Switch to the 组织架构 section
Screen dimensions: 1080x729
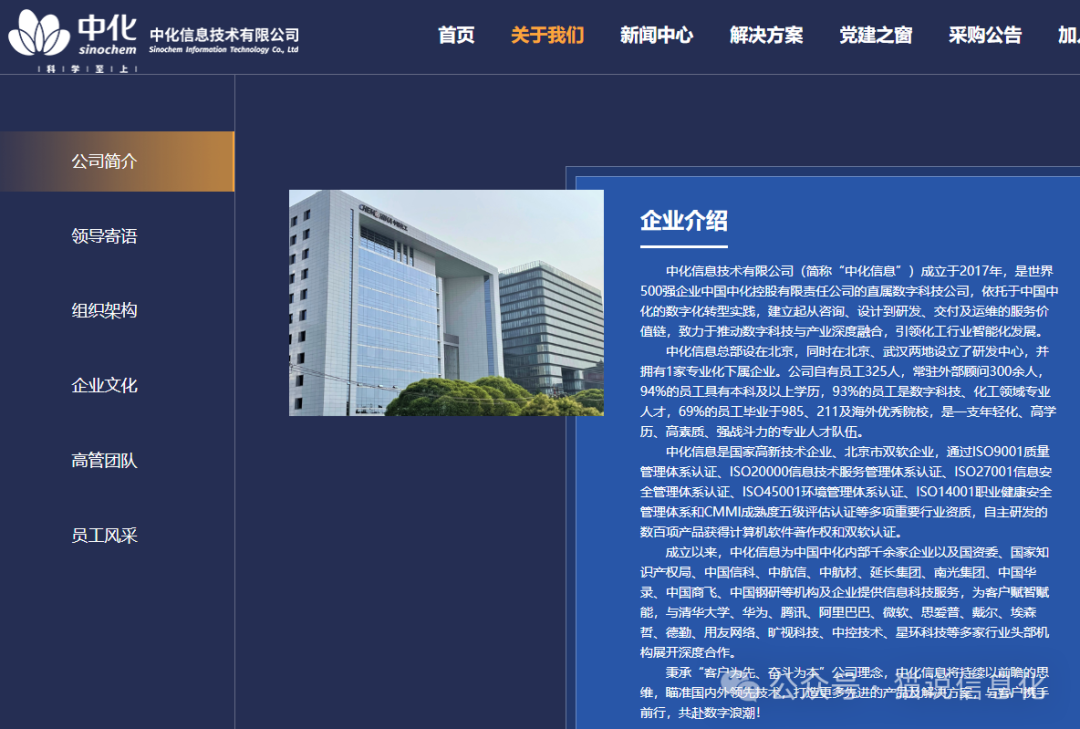tap(105, 310)
